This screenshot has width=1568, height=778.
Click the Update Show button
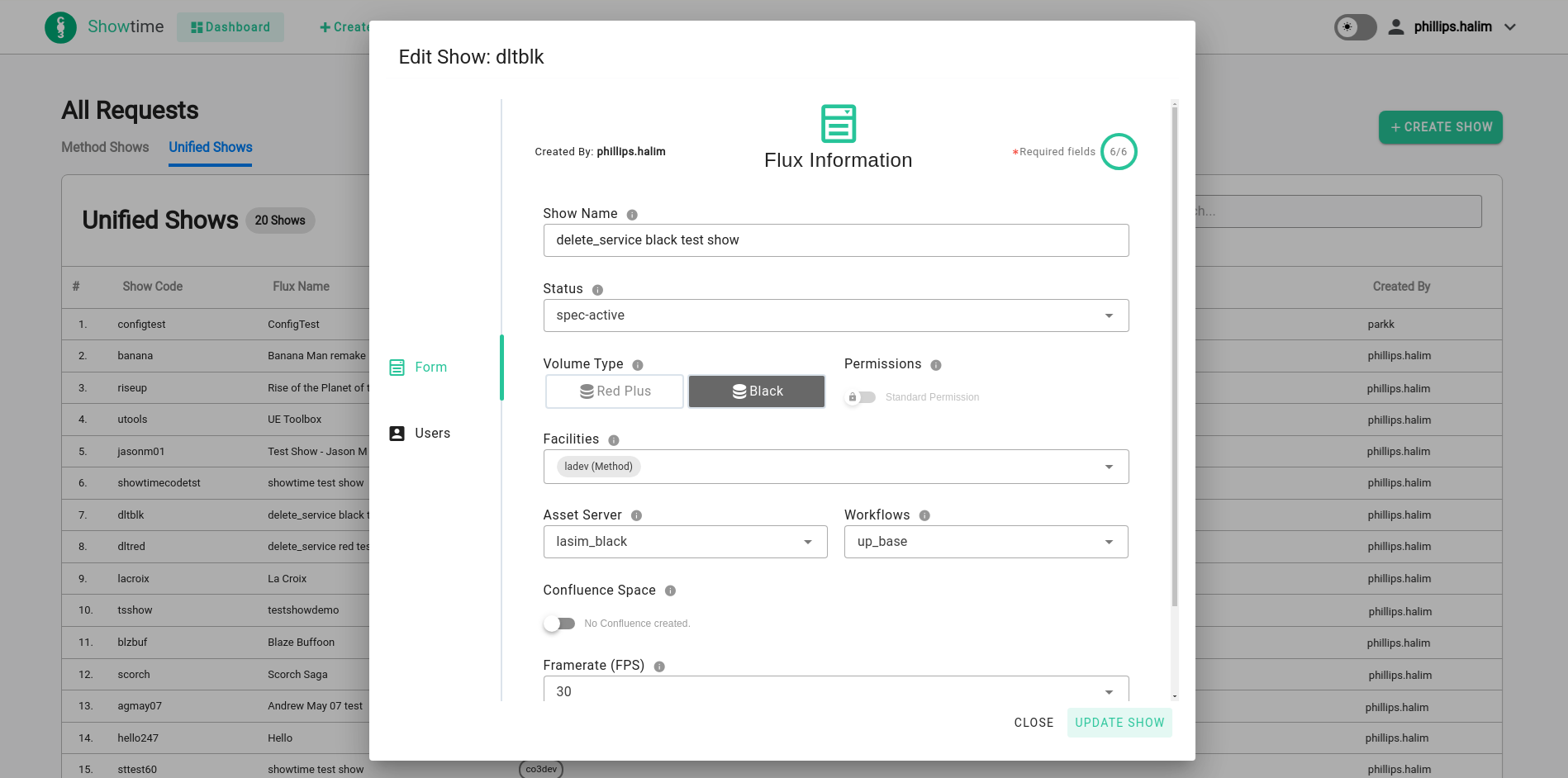[x=1119, y=723]
